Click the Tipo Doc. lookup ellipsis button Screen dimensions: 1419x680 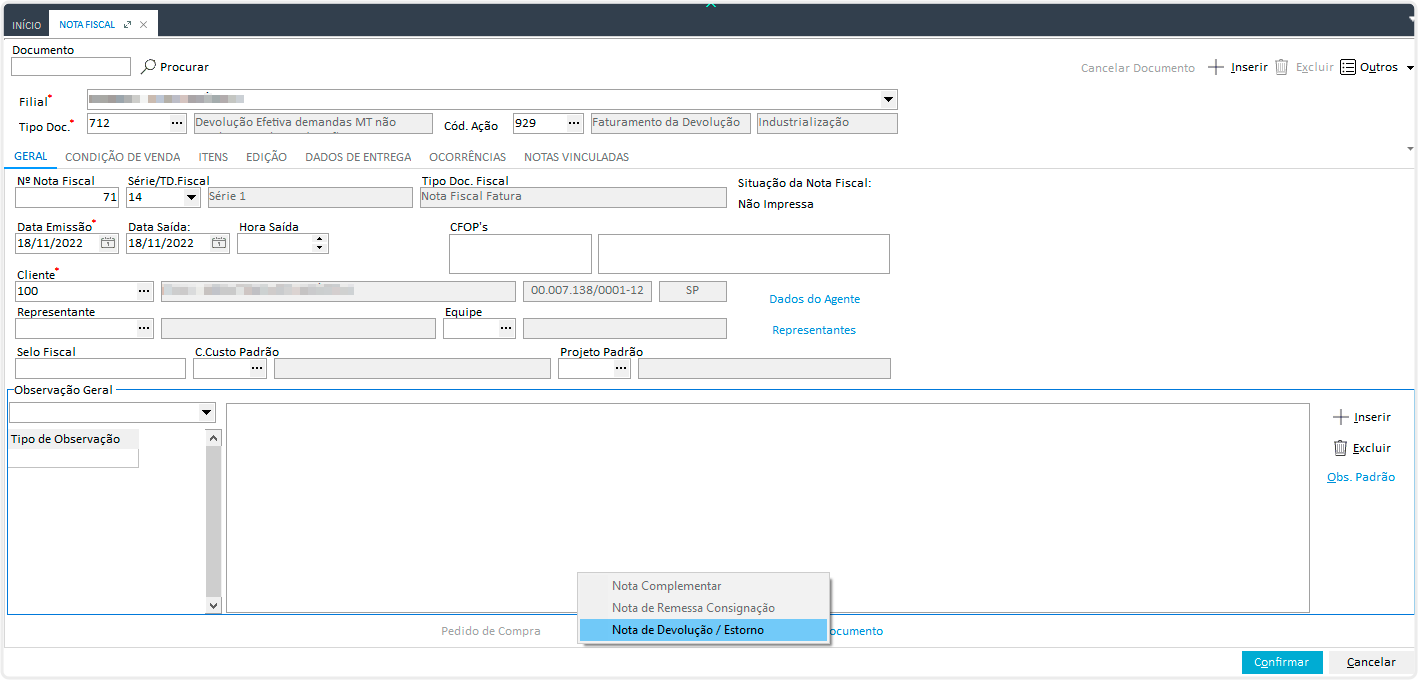pyautogui.click(x=177, y=123)
